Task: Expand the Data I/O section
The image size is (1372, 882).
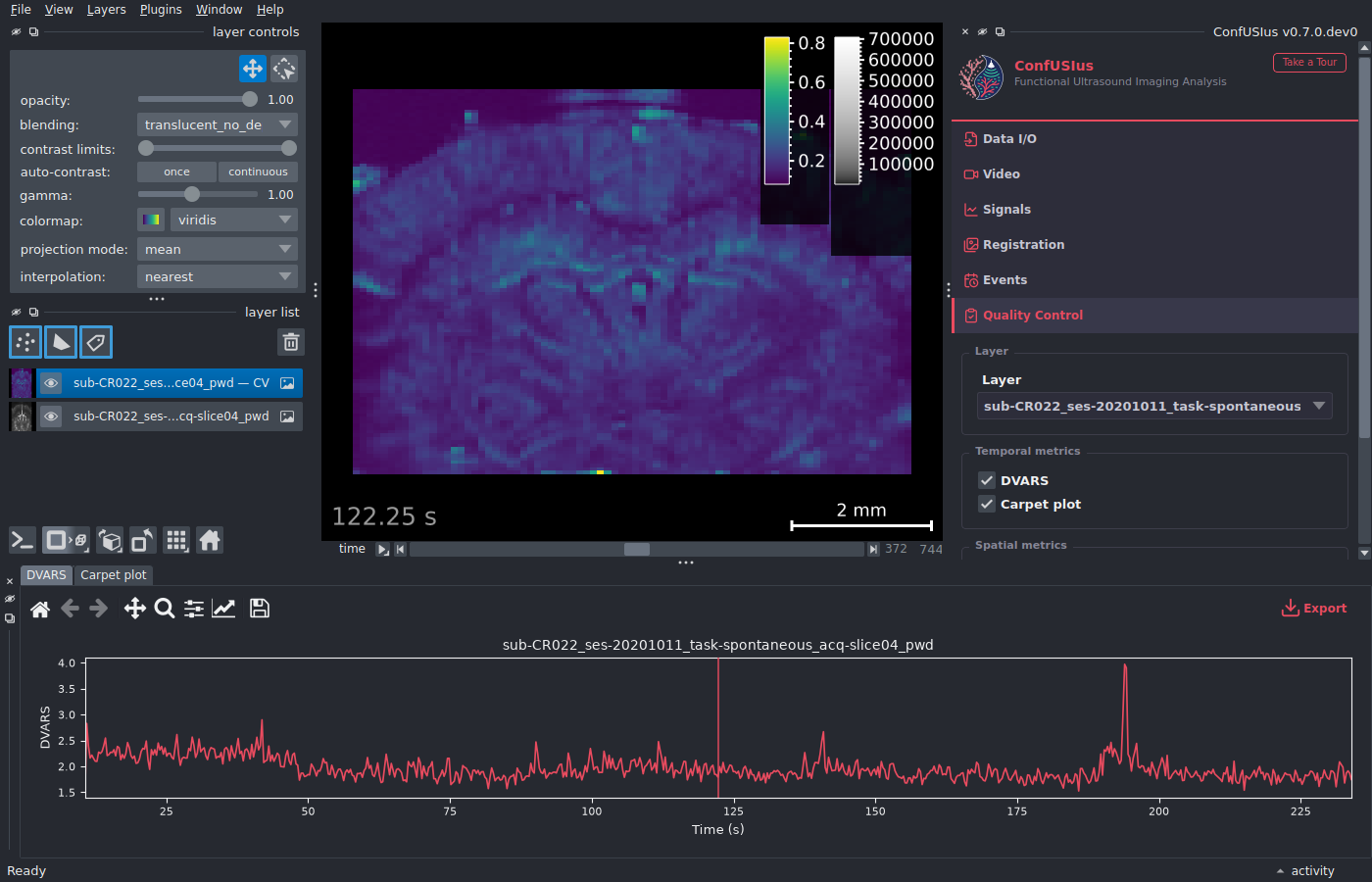Action: click(x=1154, y=139)
